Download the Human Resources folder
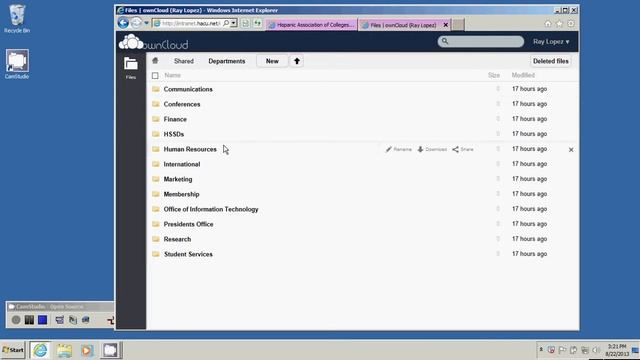Viewport: 640px width, 360px height. tap(432, 149)
